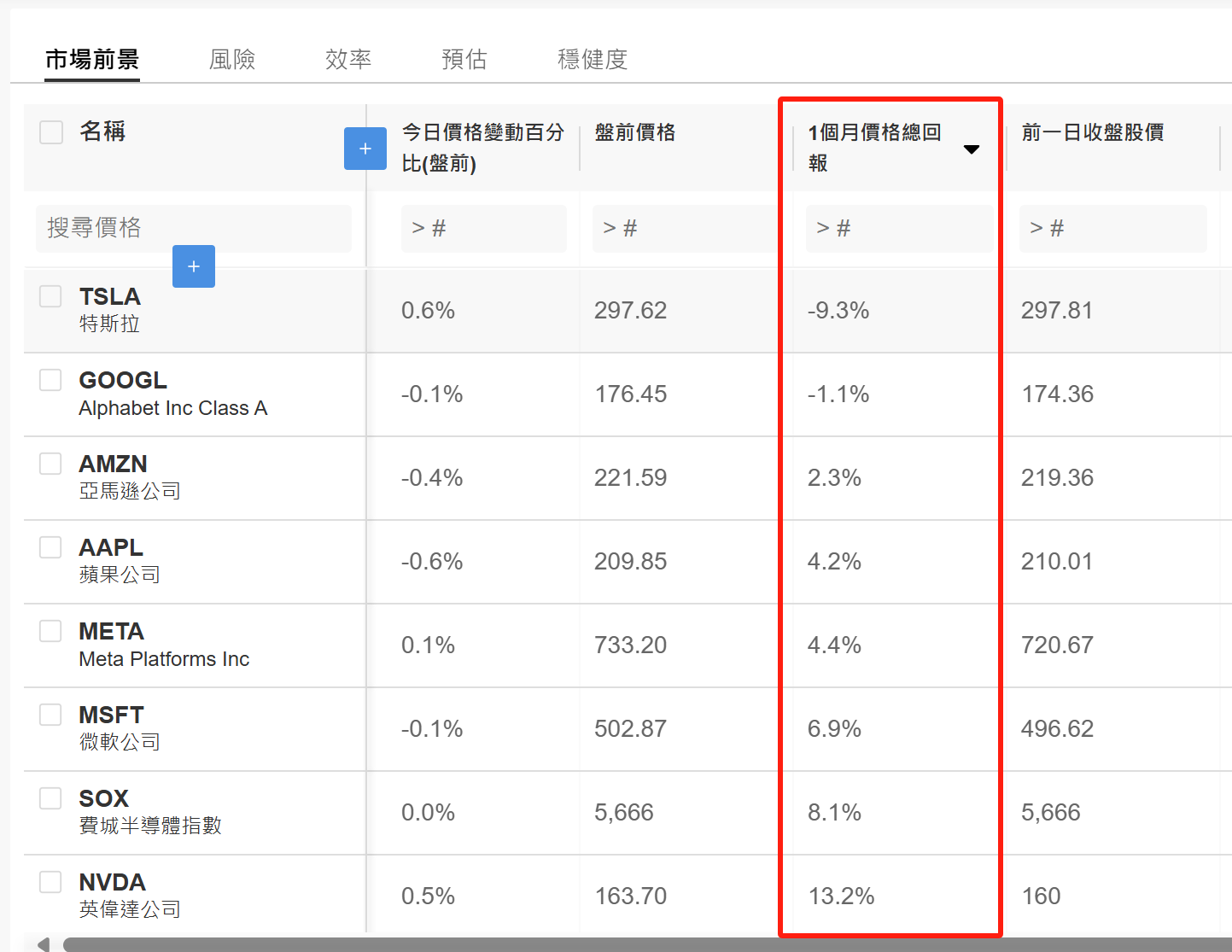Click the blue plus button in header row
The width and height of the screenshot is (1232, 952).
pyautogui.click(x=365, y=149)
